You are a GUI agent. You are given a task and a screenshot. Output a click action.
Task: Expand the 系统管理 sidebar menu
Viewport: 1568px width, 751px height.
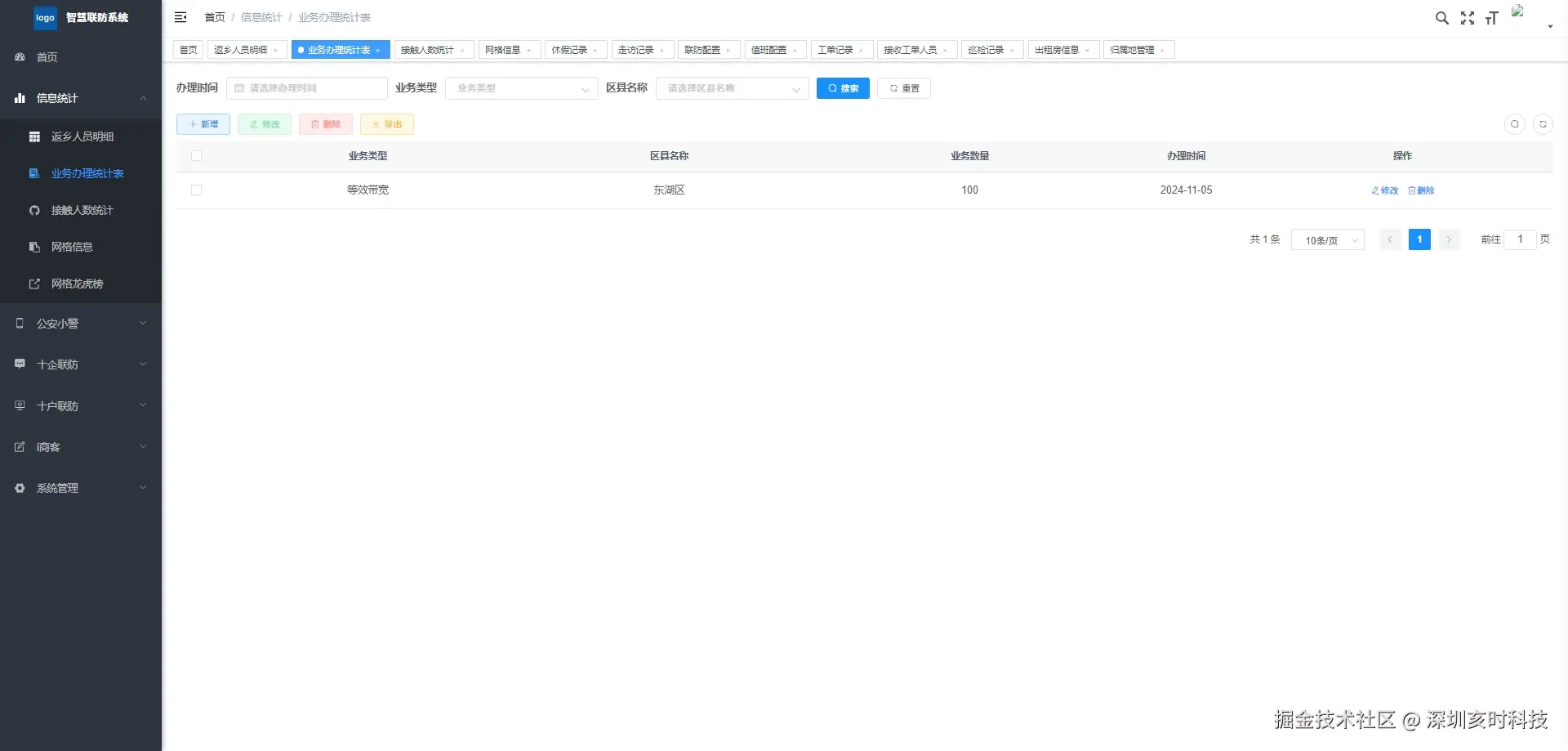click(81, 488)
